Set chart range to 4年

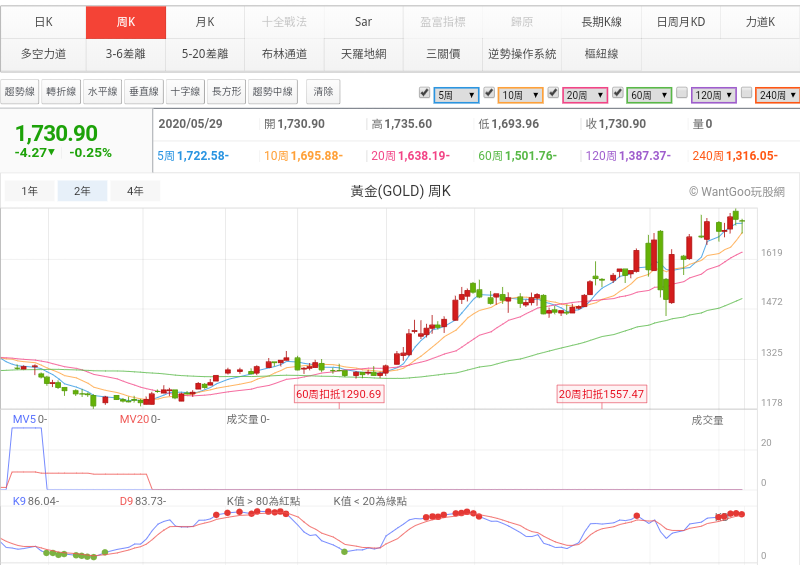coord(135,191)
